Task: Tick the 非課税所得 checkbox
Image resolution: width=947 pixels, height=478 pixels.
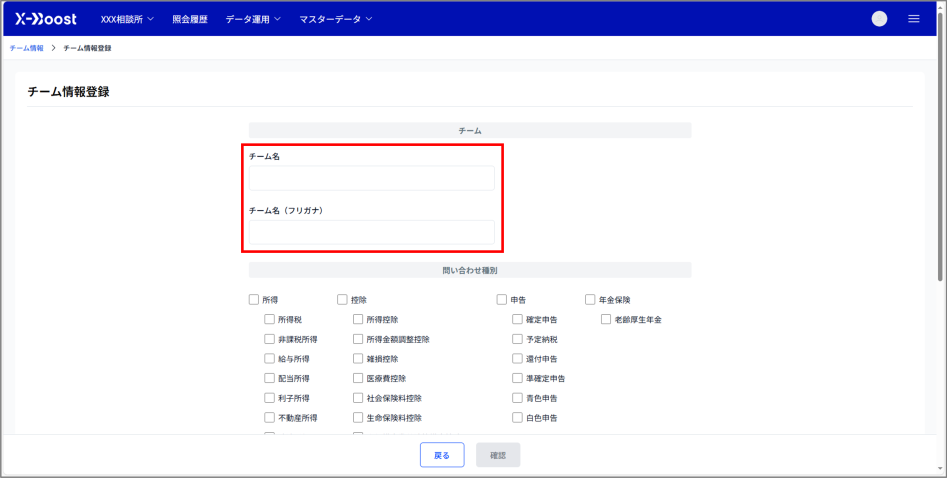Action: pyautogui.click(x=269, y=339)
